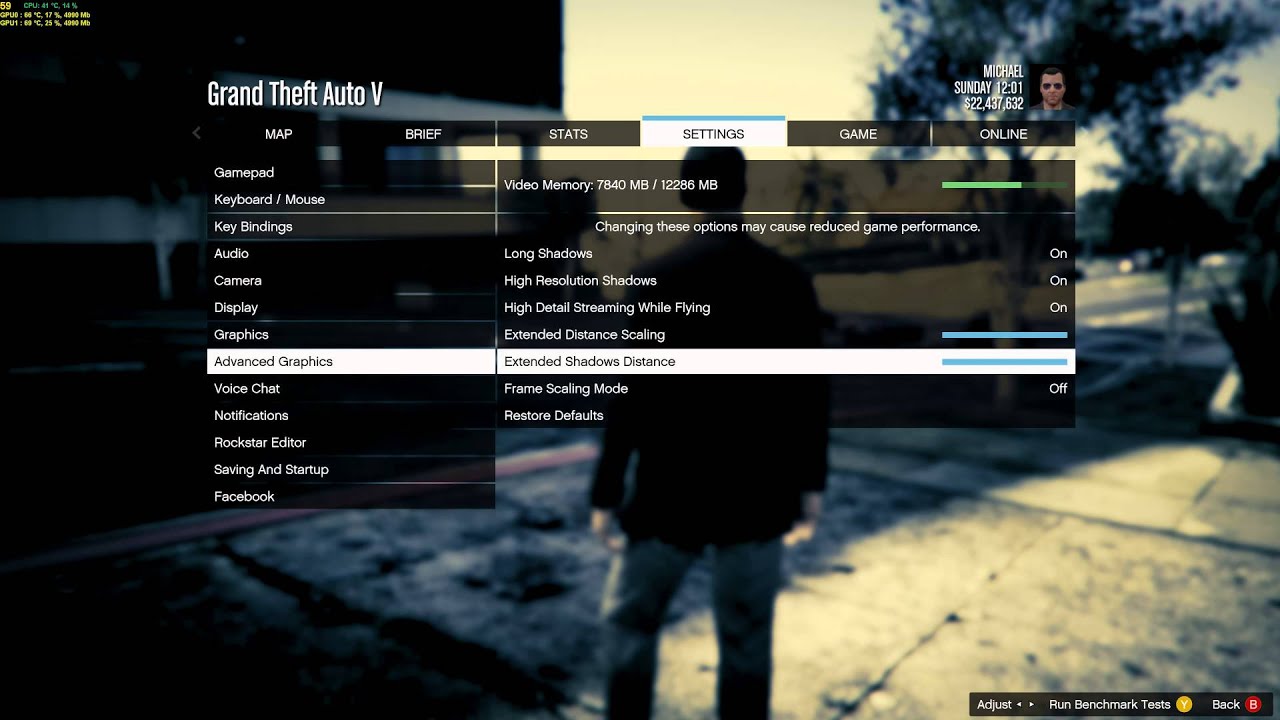Viewport: 1280px width, 720px height.
Task: Select Advanced Graphics category
Action: click(351, 362)
